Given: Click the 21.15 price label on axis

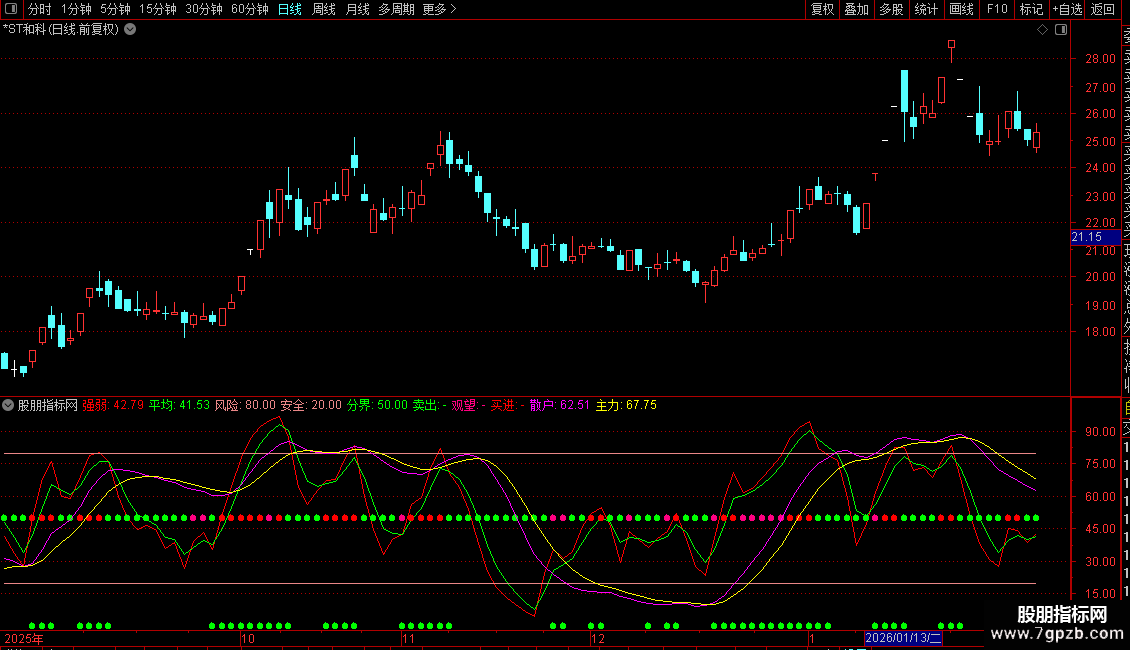Looking at the screenshot, I should pyautogui.click(x=1087, y=237).
